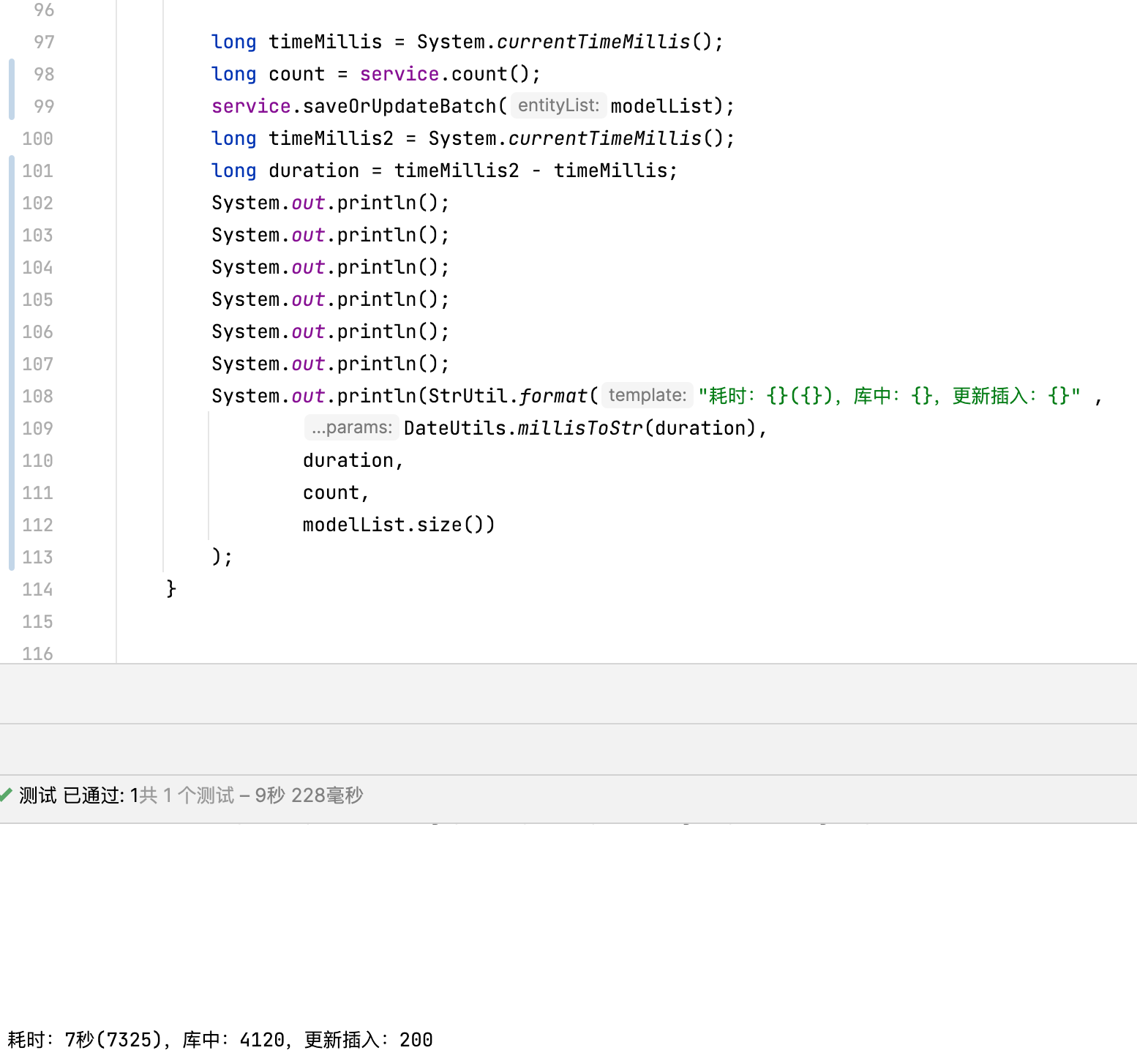1137x1064 pixels.
Task: Click DateUtils.millisToStr on line 109
Action: (x=523, y=427)
